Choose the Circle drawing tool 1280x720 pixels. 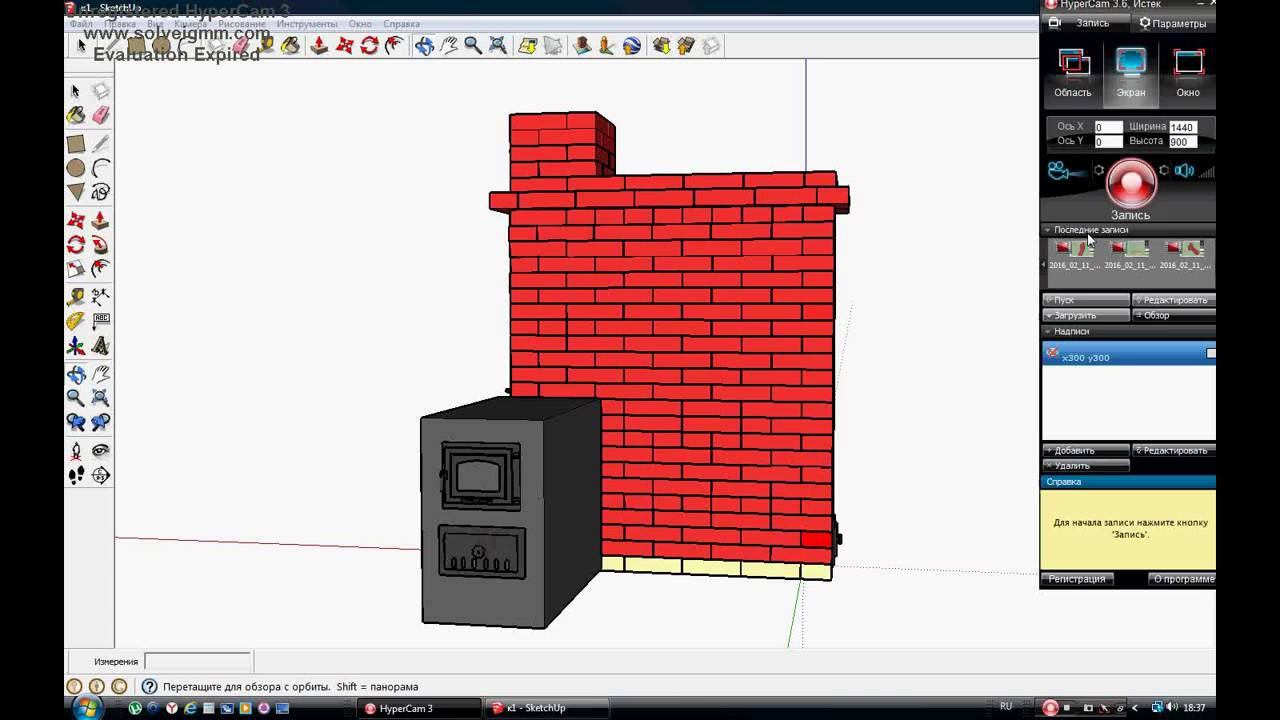[x=76, y=168]
